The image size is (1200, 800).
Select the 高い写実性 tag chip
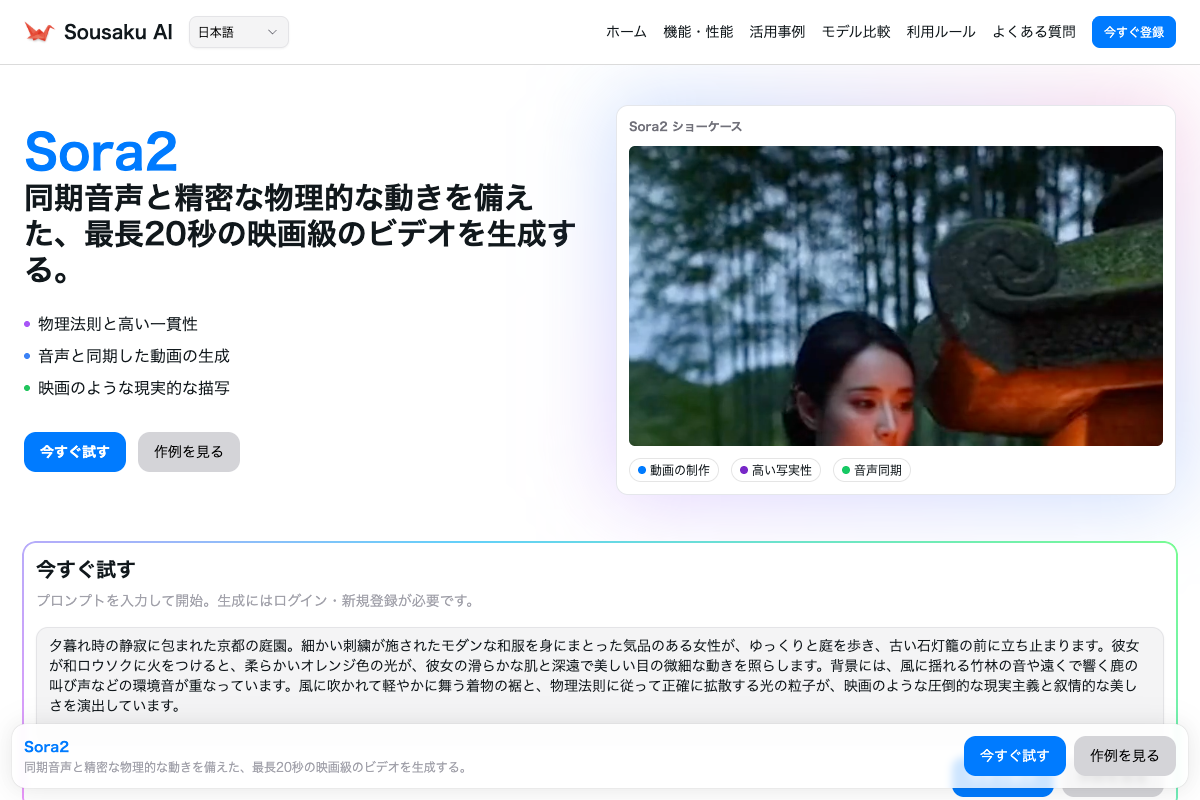click(776, 470)
